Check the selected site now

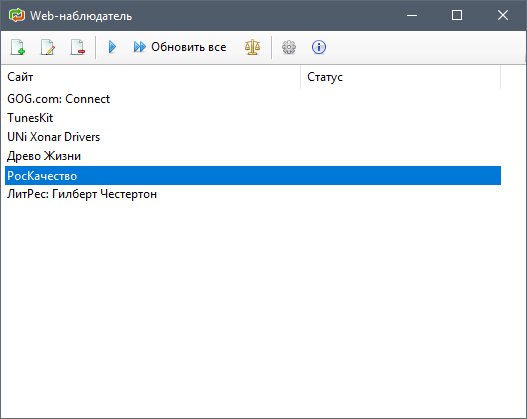[x=112, y=47]
